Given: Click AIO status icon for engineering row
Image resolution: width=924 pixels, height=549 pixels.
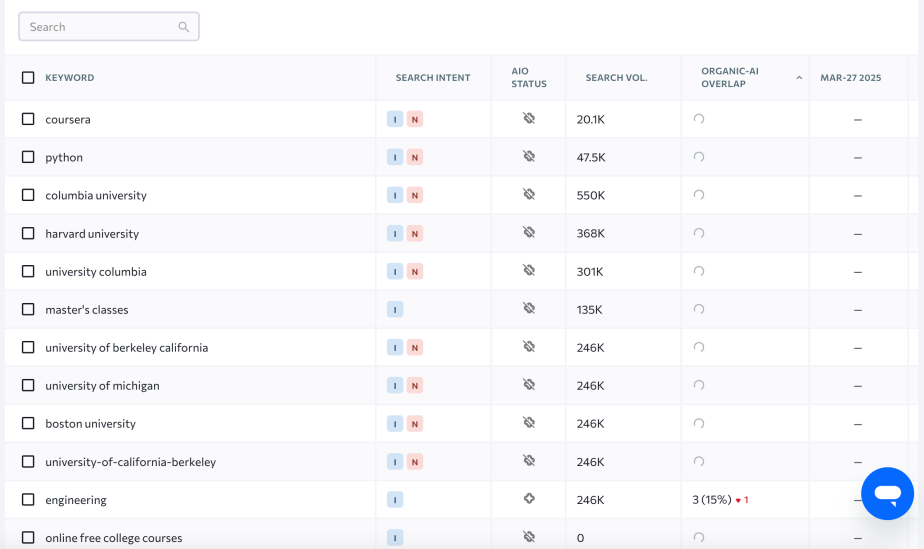Looking at the screenshot, I should tap(529, 499).
